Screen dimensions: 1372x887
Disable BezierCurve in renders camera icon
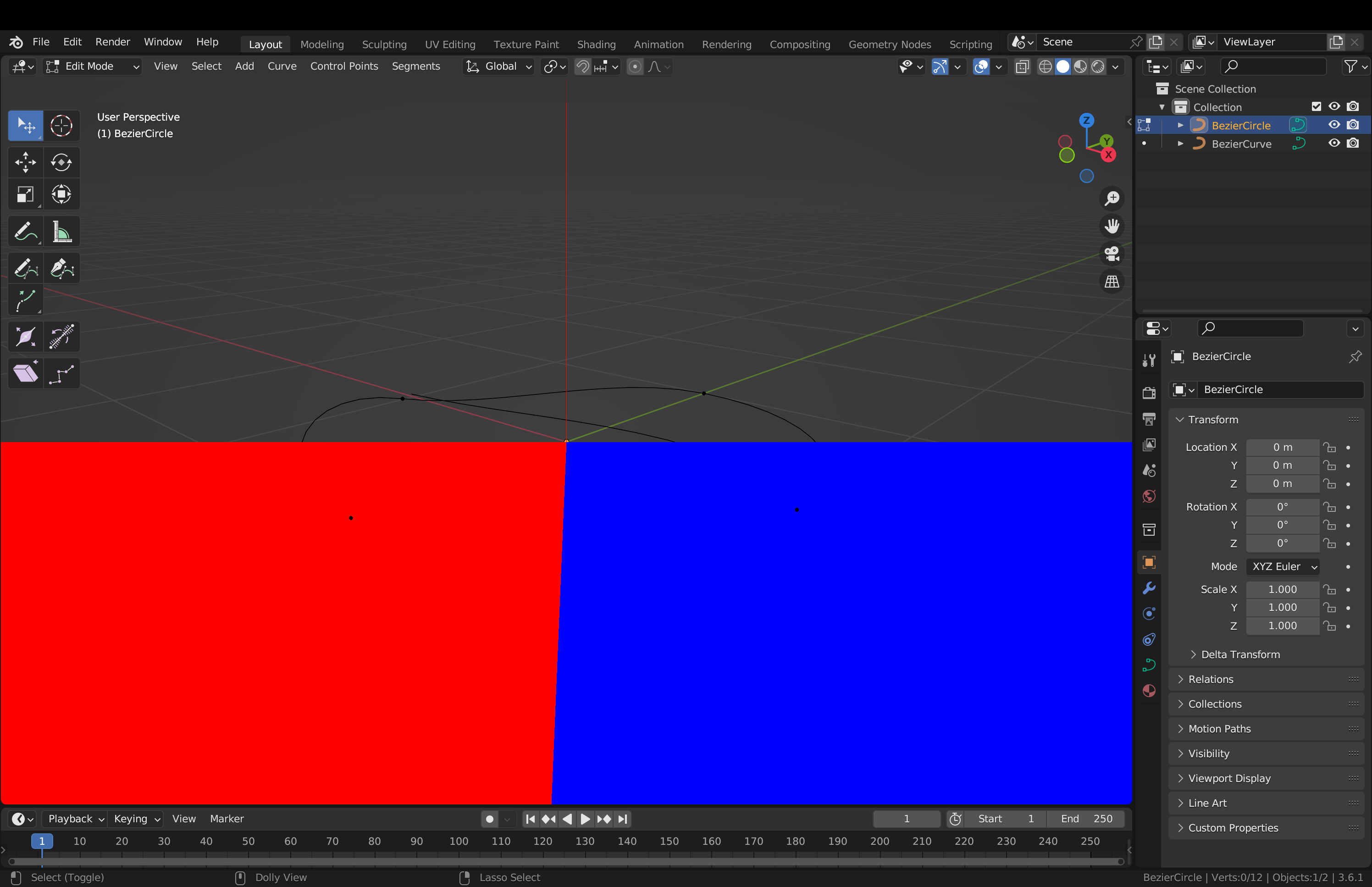pyautogui.click(x=1352, y=144)
